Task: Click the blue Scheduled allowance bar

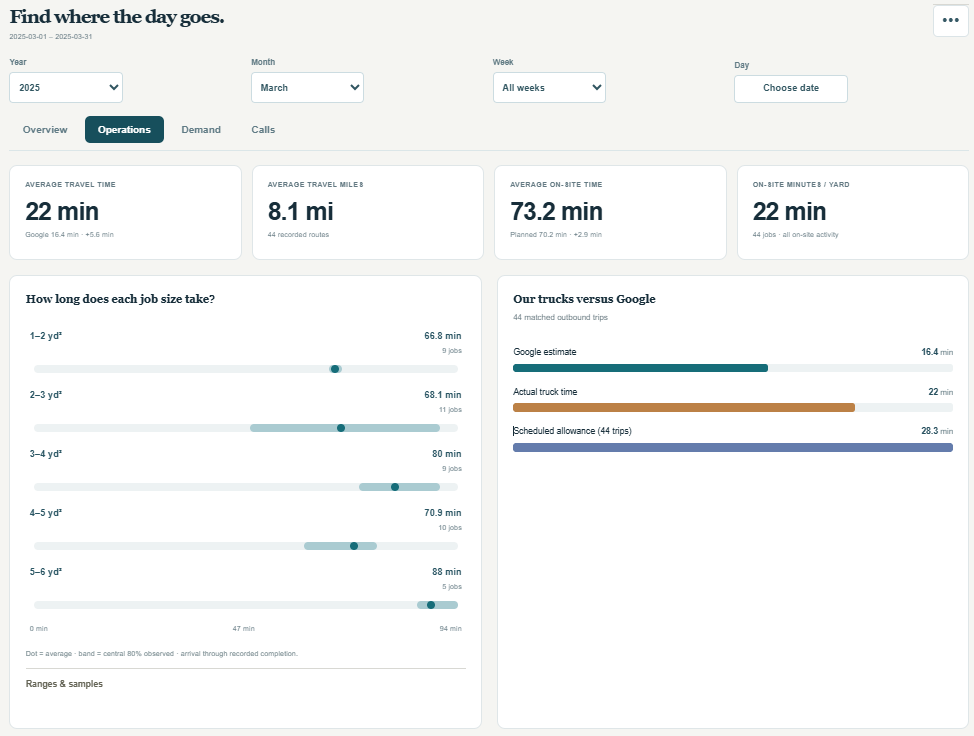Action: 733,448
